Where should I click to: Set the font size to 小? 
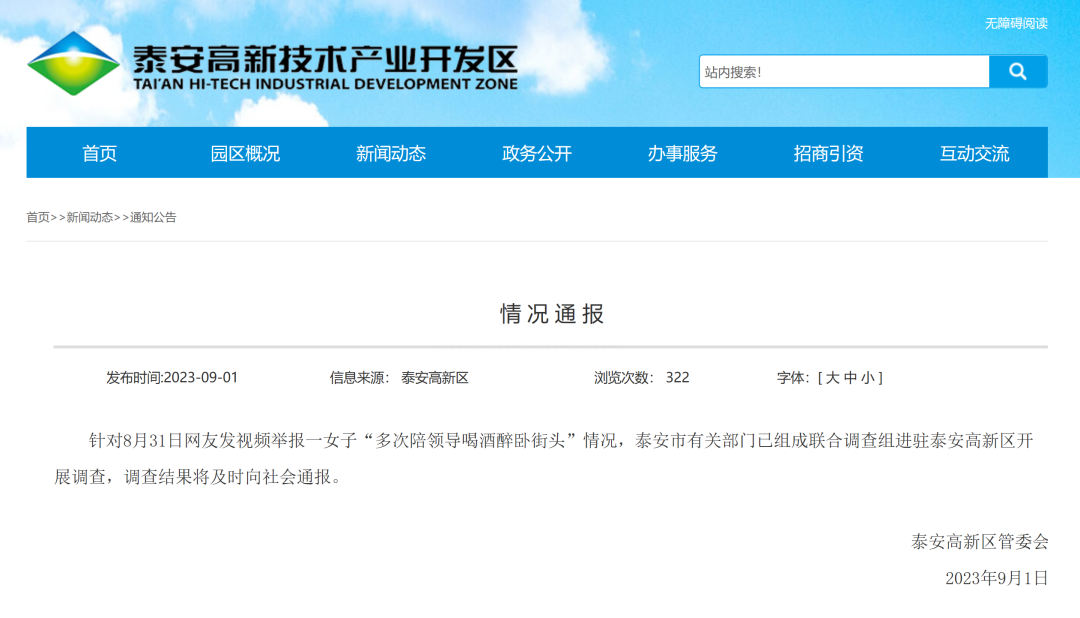point(867,378)
